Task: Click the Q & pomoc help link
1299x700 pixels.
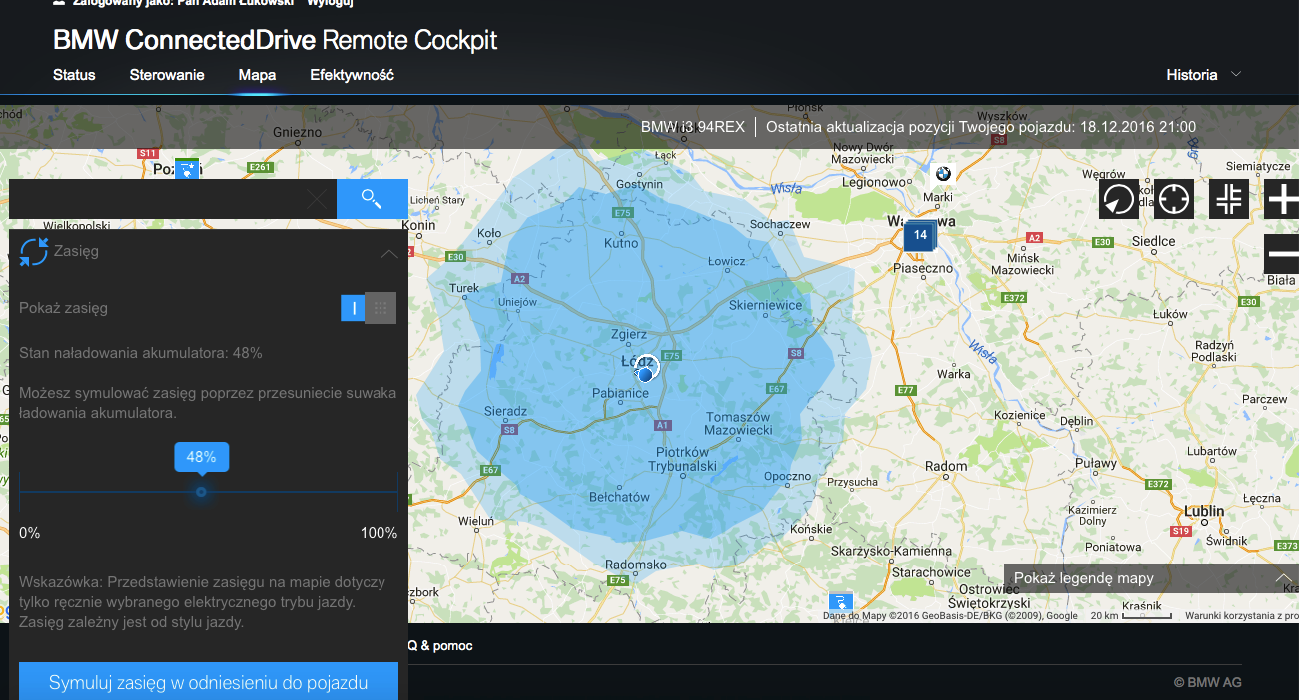Action: [x=439, y=646]
